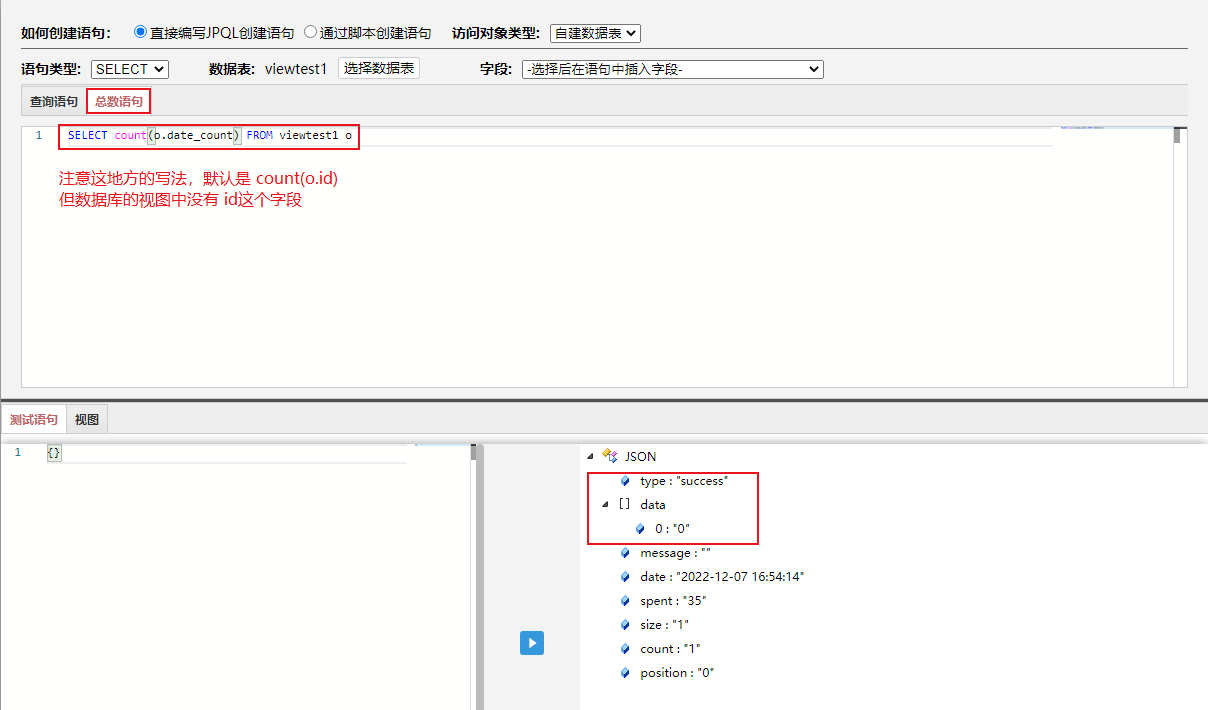Viewport: 1208px width, 710px height.
Task: Open the 字段 field-insertion dropdown
Action: [x=672, y=69]
